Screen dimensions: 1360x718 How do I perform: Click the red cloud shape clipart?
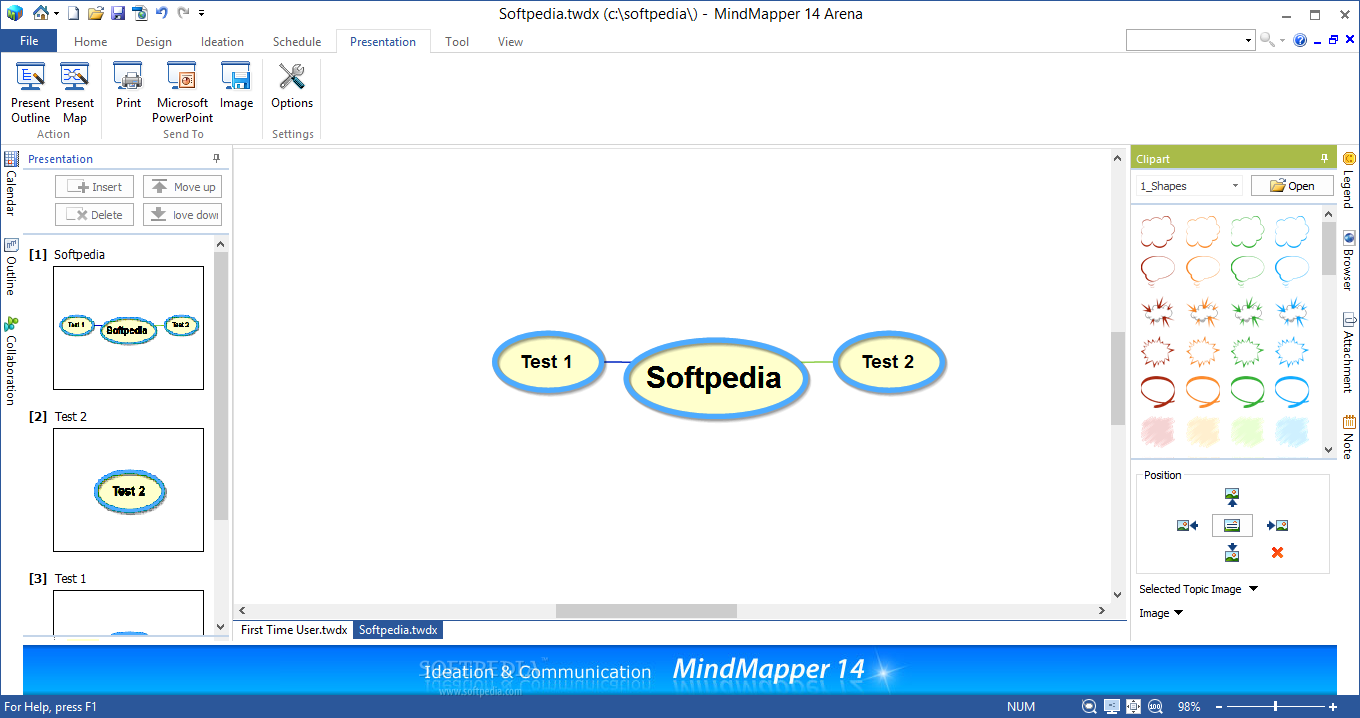[x=1157, y=232]
